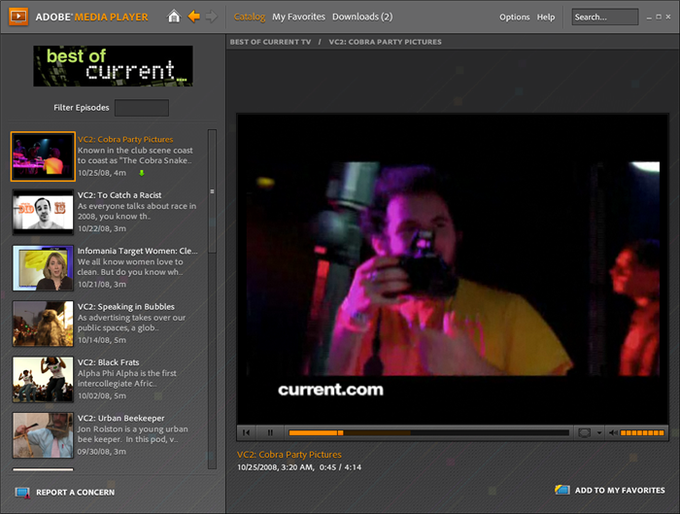This screenshot has height=514, width=680.
Task: Pause the playing video
Action: pyautogui.click(x=270, y=432)
